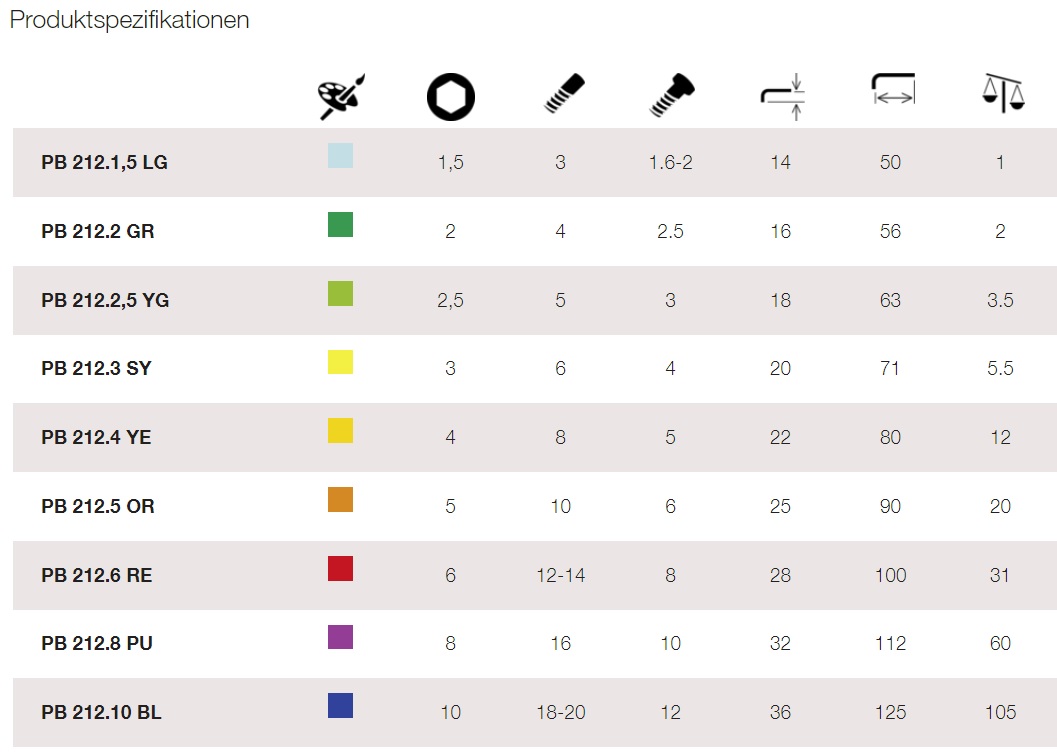Click the hexagon key size icon
The image size is (1057, 752).
[x=451, y=97]
